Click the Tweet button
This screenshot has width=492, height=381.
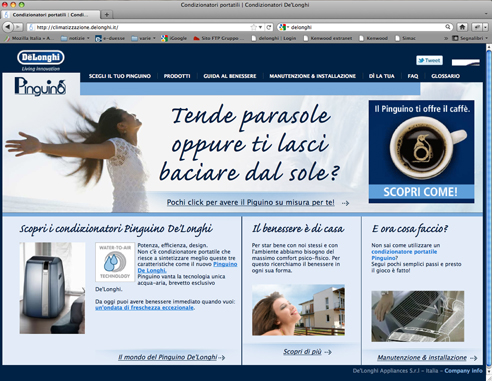pos(429,60)
